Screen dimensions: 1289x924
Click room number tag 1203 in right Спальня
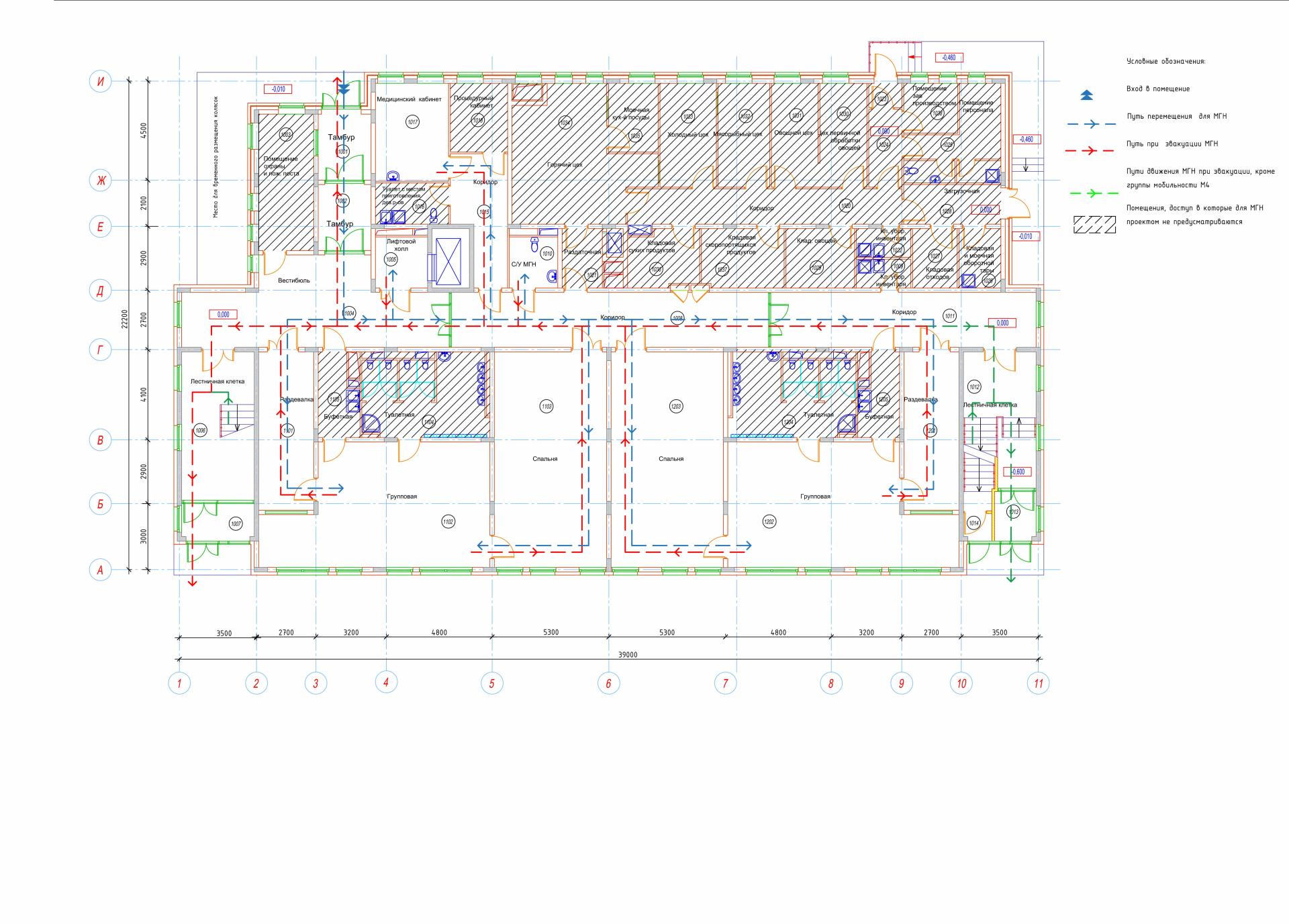pos(676,407)
